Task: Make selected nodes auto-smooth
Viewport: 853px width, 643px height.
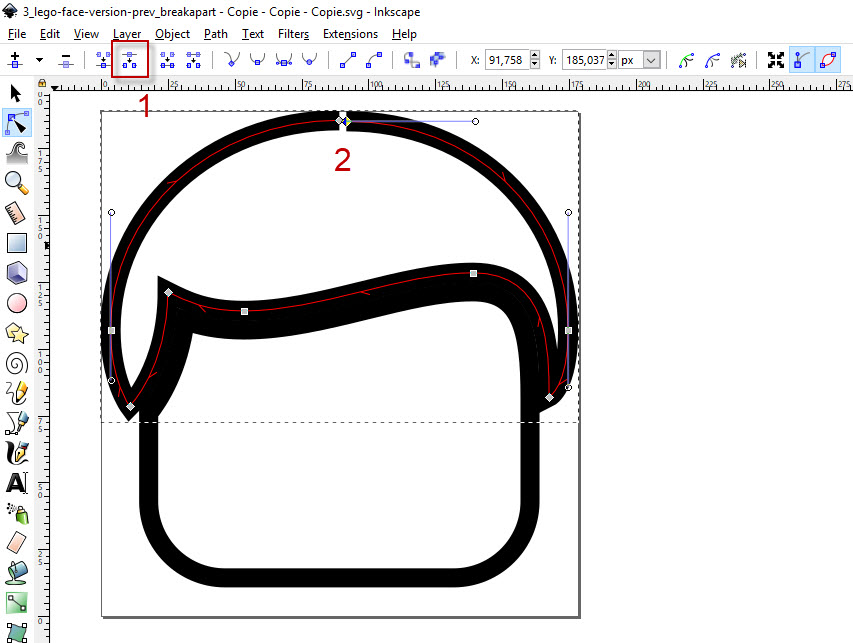Action: [x=310, y=60]
